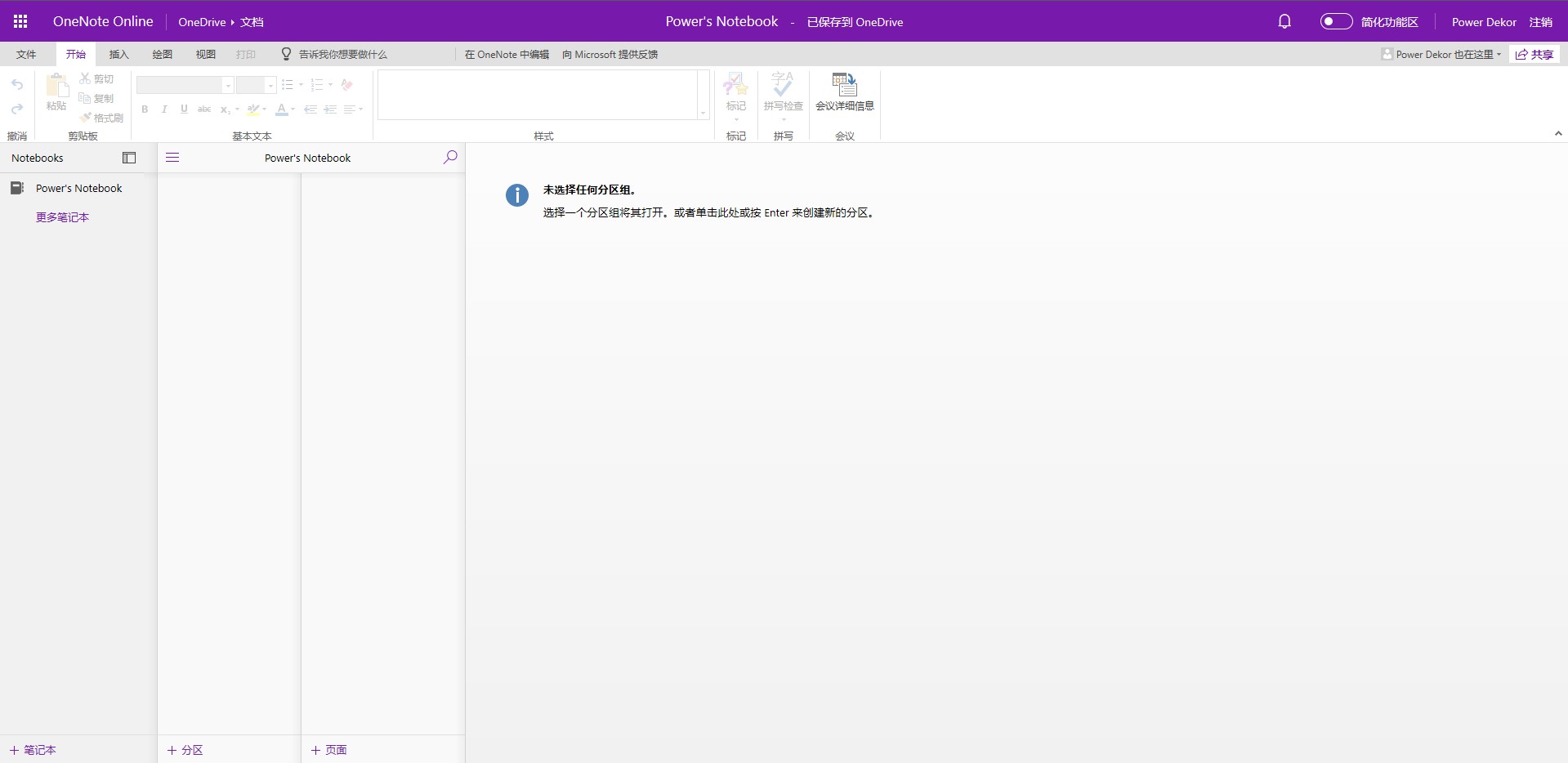Screen dimensions: 1568x763
Task: Toggle navigation hamburger icon
Action: pos(172,158)
